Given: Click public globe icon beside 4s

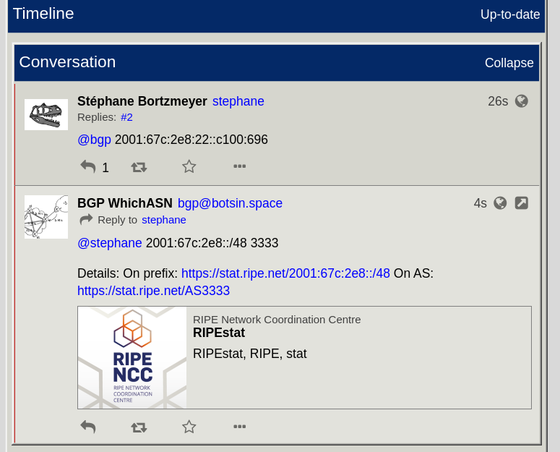Looking at the screenshot, I should coord(500,203).
